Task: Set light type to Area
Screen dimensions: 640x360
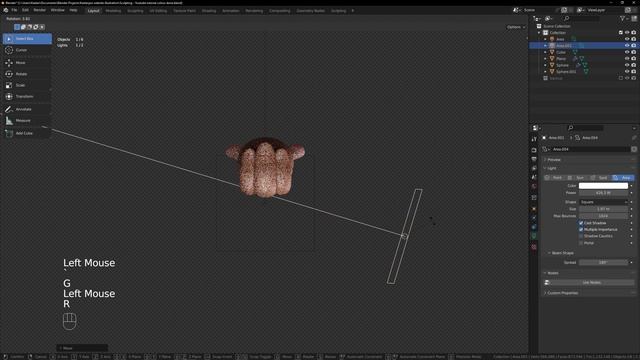Action: [623, 178]
